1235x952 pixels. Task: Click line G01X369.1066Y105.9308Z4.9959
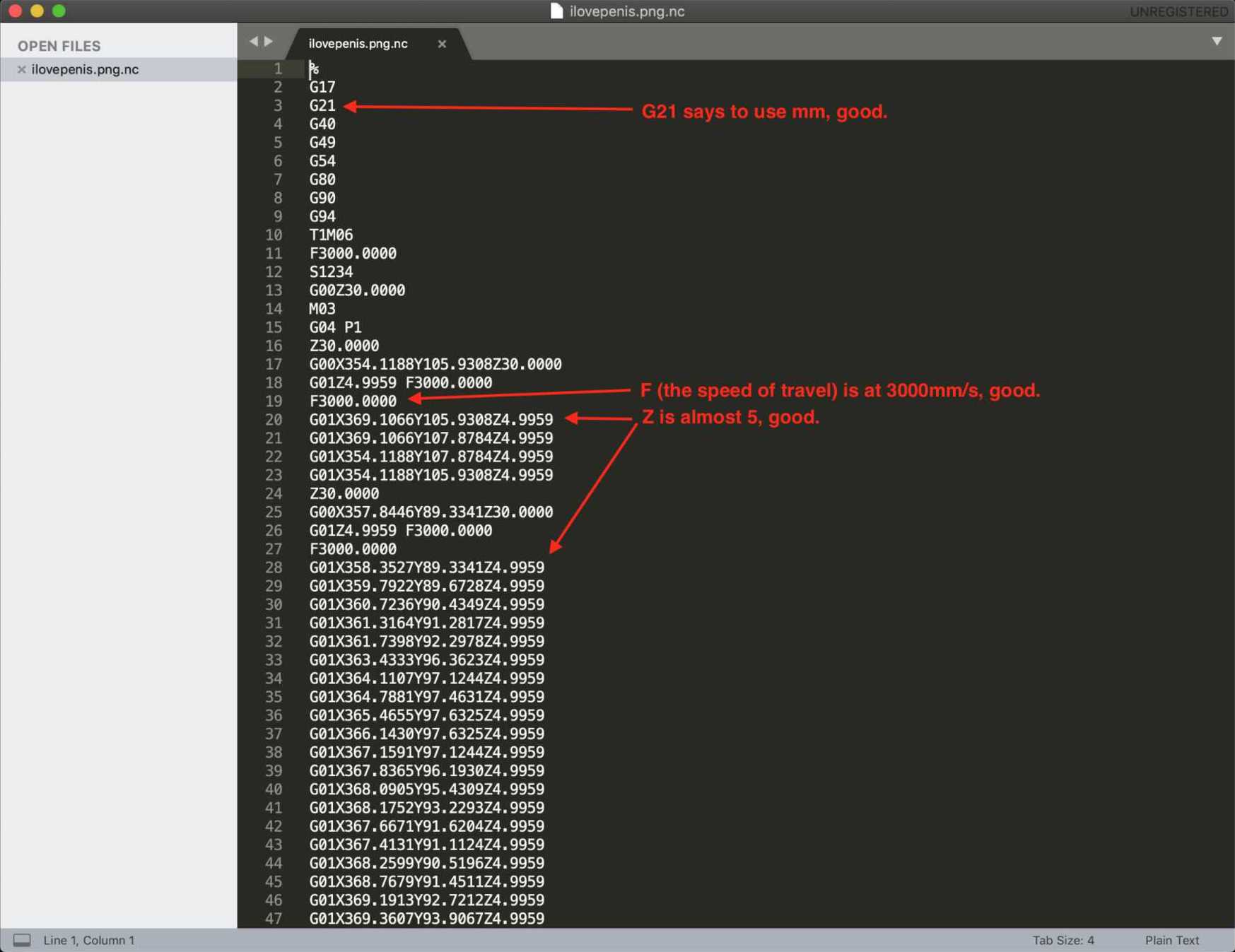[x=431, y=419]
